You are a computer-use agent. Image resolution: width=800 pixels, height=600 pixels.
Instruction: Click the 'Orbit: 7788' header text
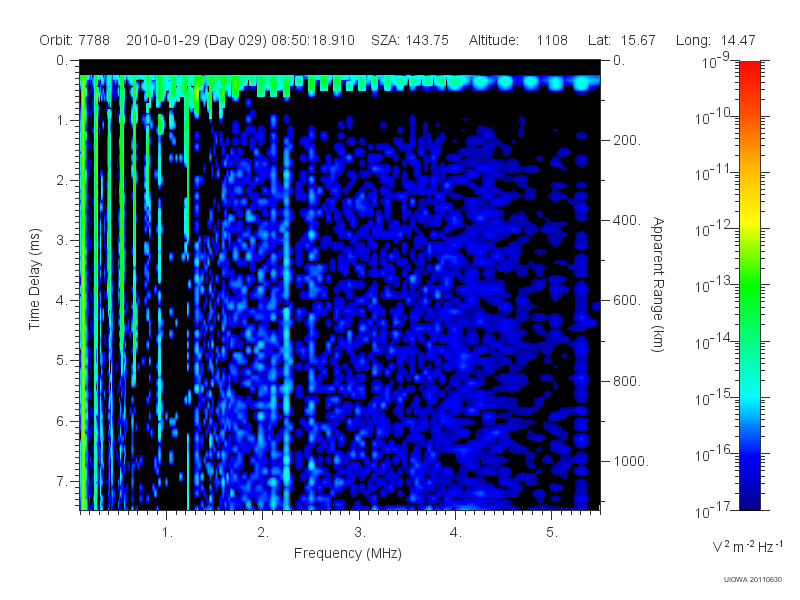[74, 40]
